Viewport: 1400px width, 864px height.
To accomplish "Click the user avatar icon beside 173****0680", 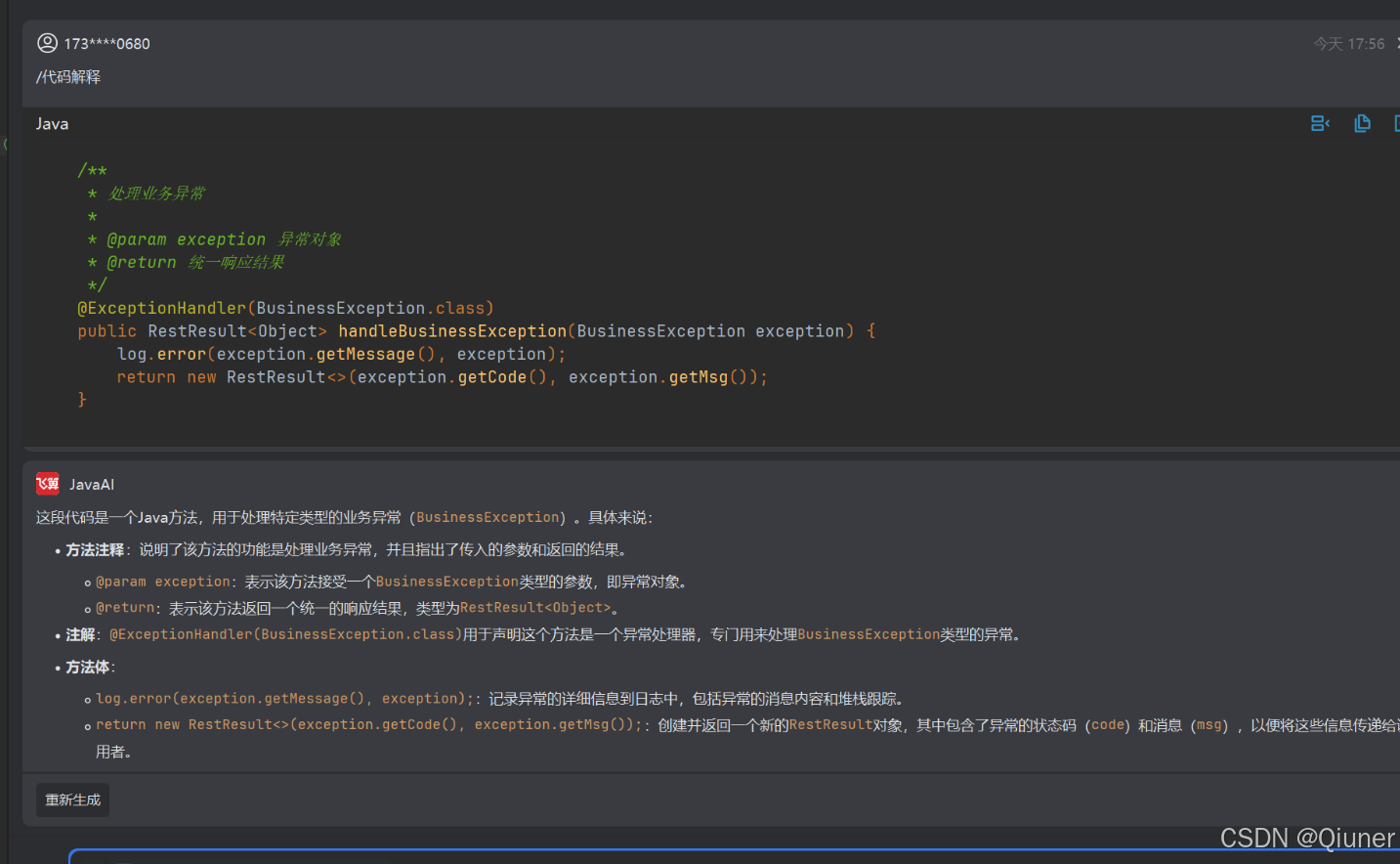I will point(47,43).
